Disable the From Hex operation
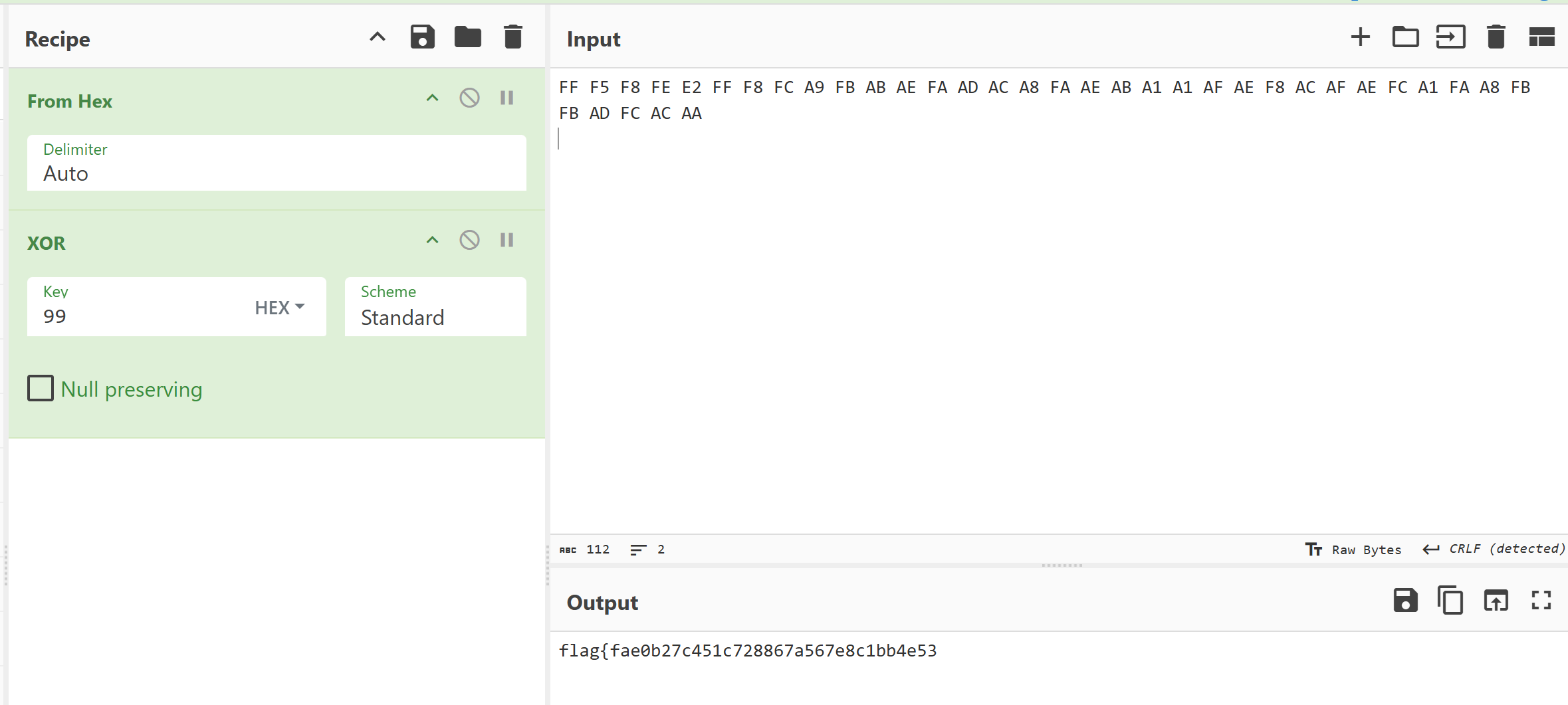Viewport: 1568px width, 705px height. point(469,98)
